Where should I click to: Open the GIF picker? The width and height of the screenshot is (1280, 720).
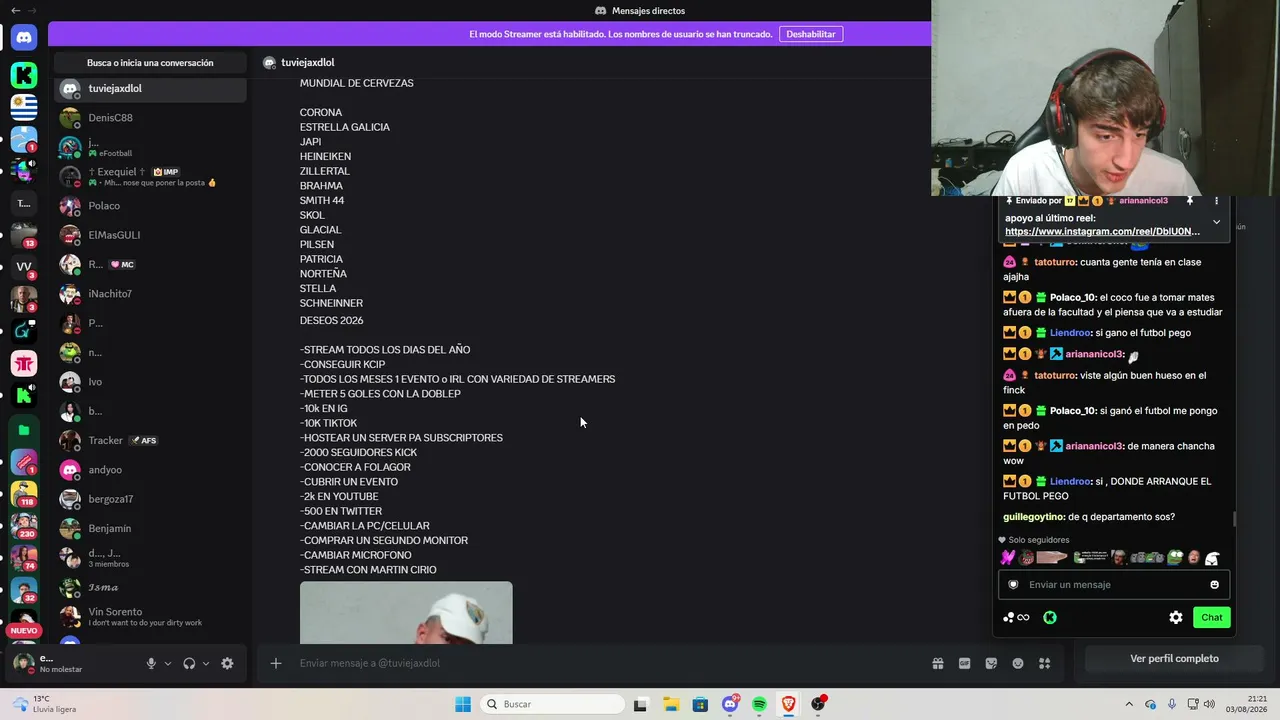click(x=965, y=663)
